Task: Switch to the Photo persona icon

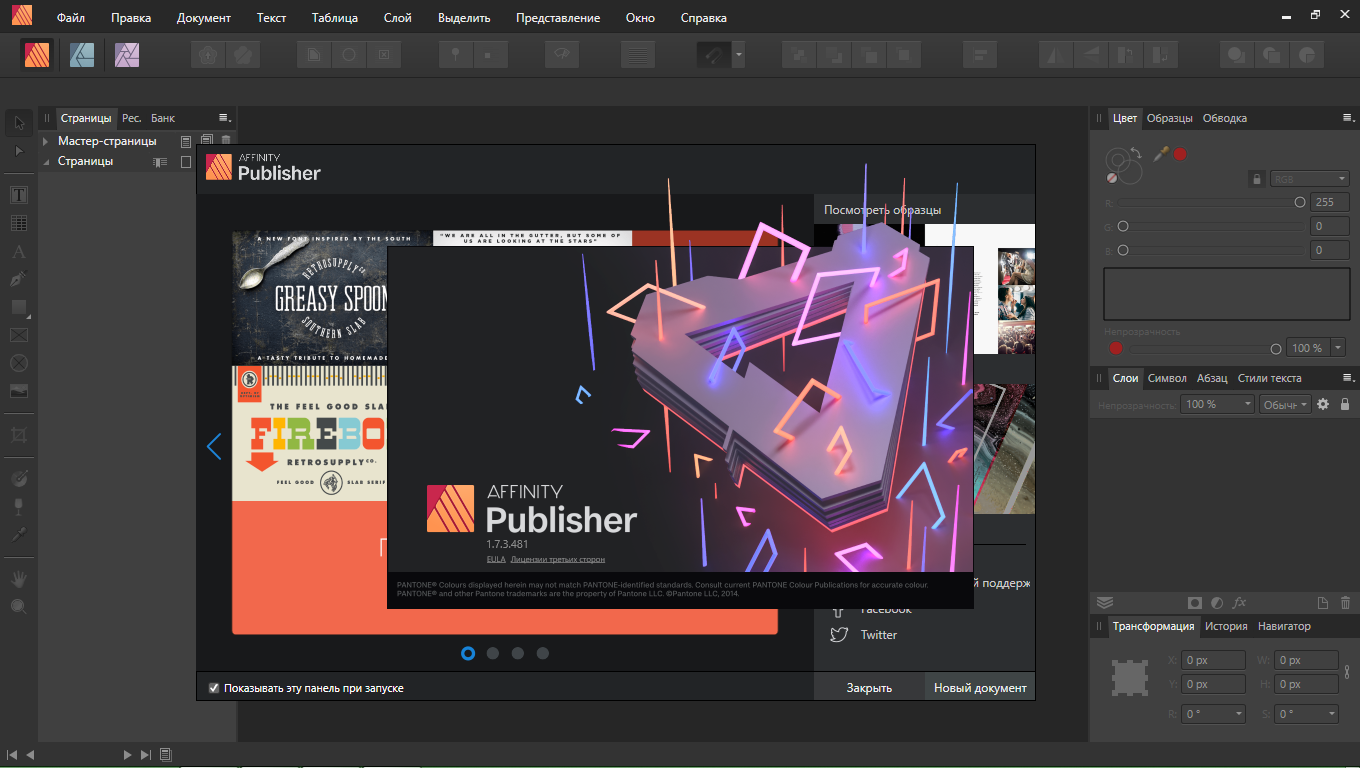Action: (x=127, y=54)
